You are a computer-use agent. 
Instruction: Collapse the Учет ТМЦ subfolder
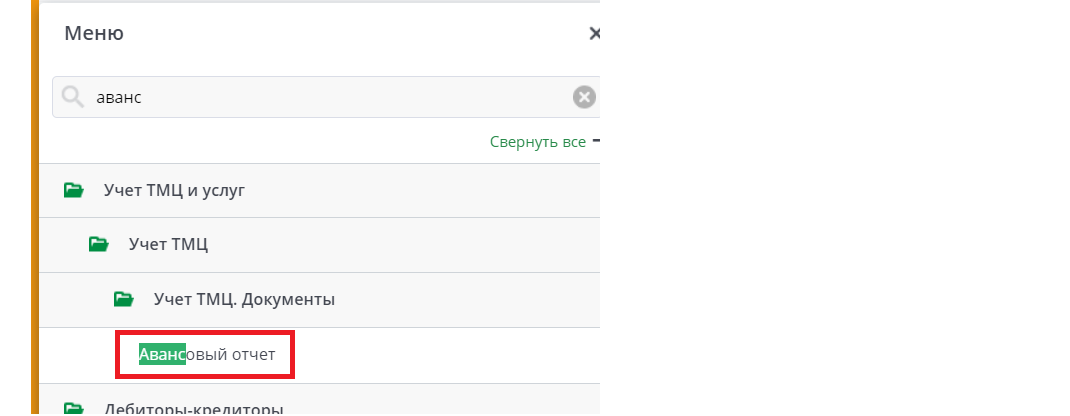click(168, 244)
